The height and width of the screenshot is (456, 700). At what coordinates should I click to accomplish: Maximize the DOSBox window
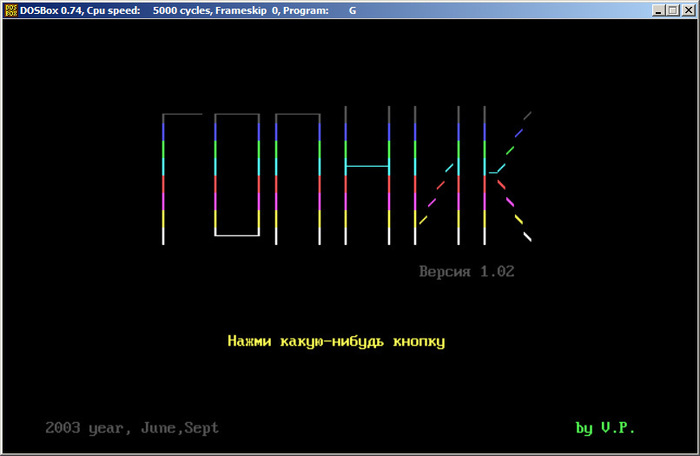[673, 10]
